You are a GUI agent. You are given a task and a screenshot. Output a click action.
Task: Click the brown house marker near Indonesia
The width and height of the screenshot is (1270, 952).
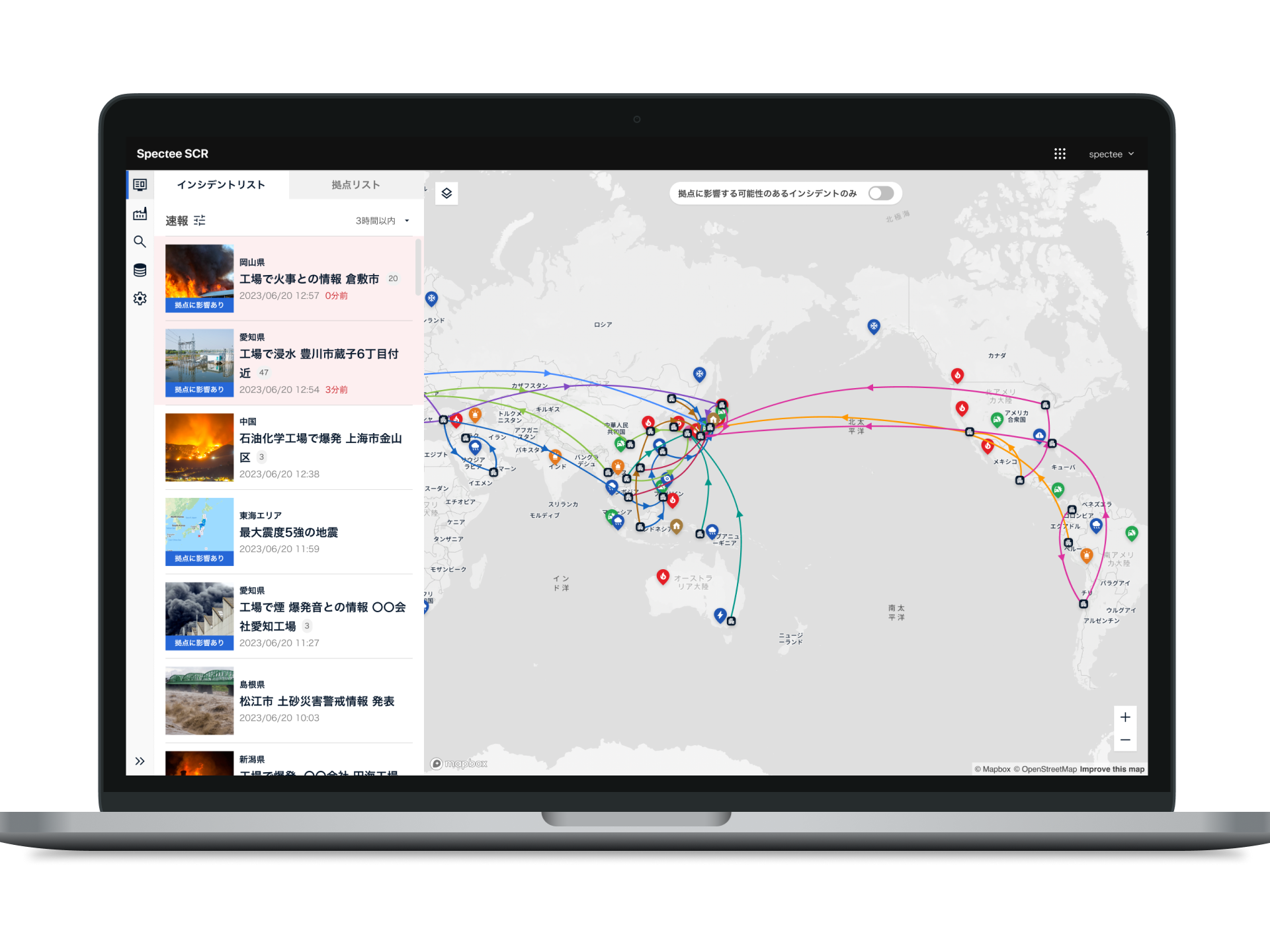point(676,526)
